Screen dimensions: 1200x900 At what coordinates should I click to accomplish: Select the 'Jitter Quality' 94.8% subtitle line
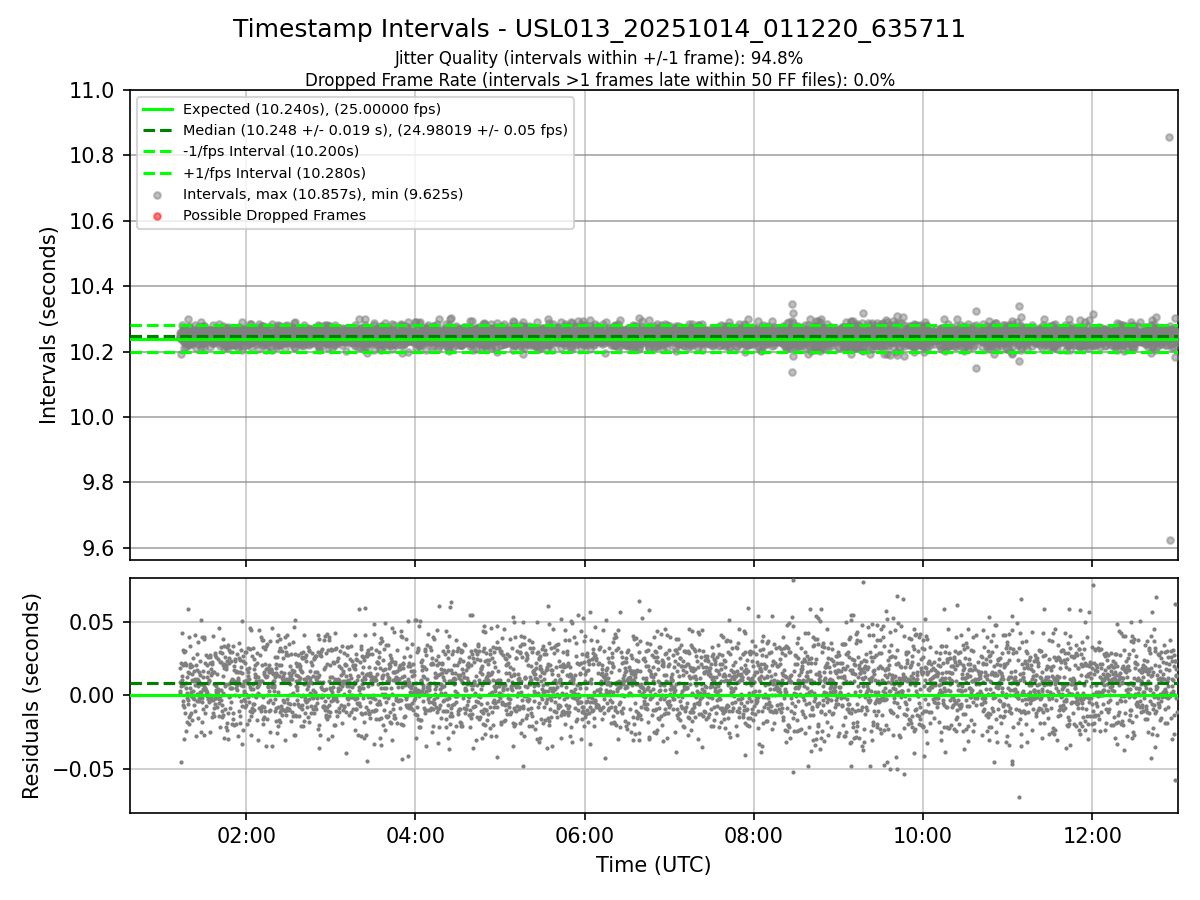point(599,58)
